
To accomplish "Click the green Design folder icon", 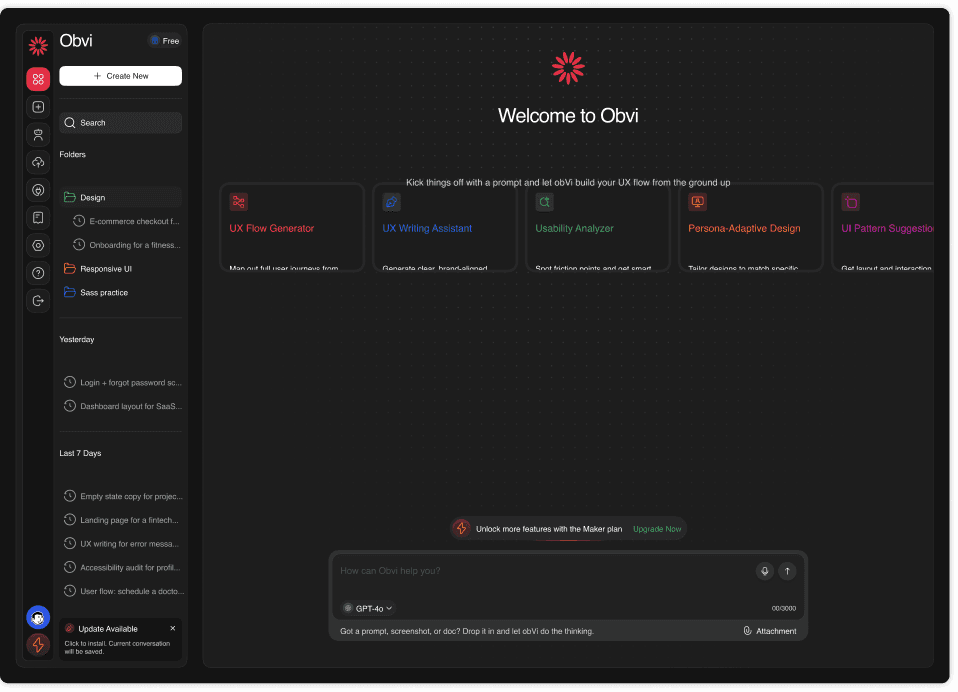I will 70,197.
